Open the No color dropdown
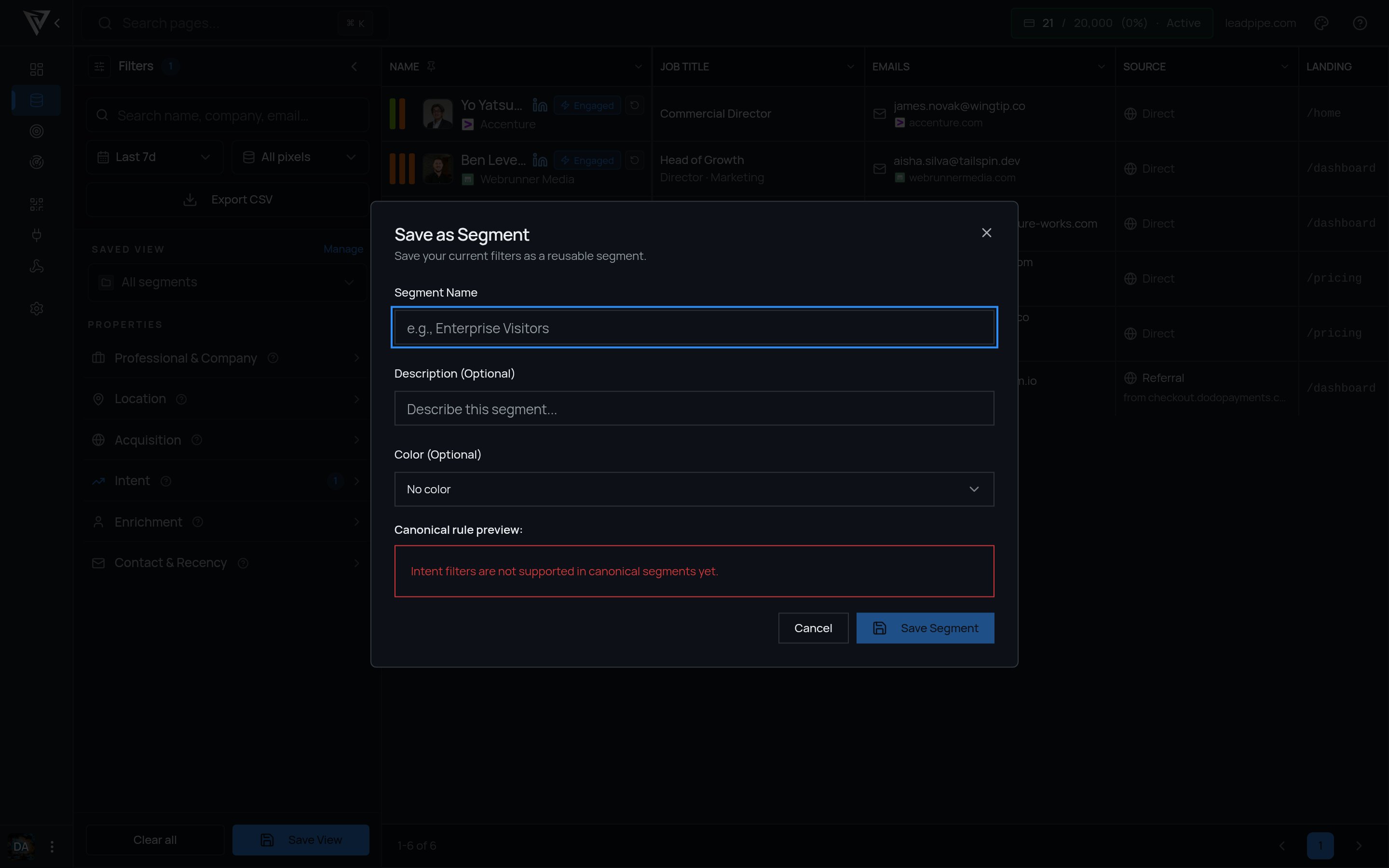This screenshot has width=1389, height=868. click(694, 489)
